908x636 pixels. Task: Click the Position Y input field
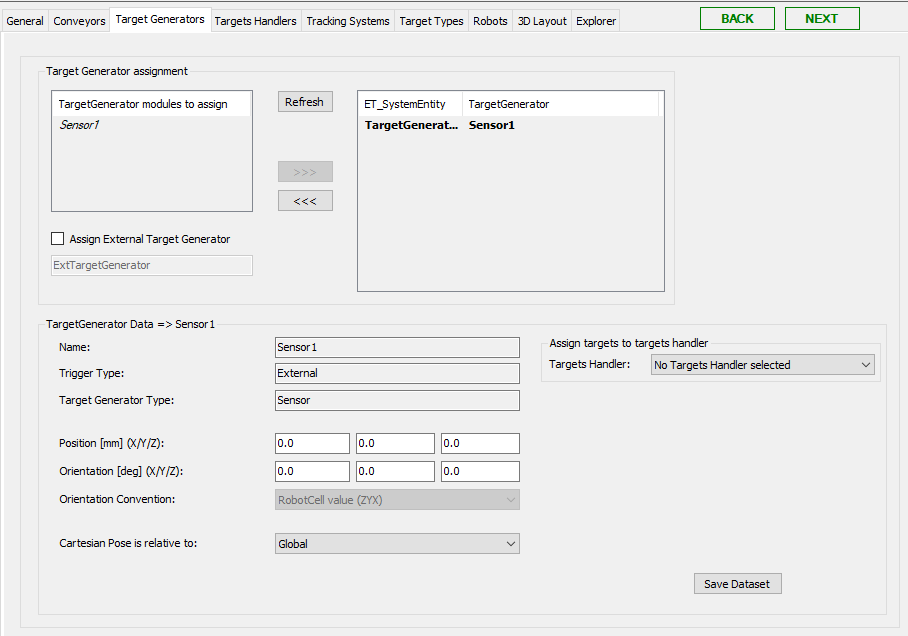pyautogui.click(x=394, y=443)
